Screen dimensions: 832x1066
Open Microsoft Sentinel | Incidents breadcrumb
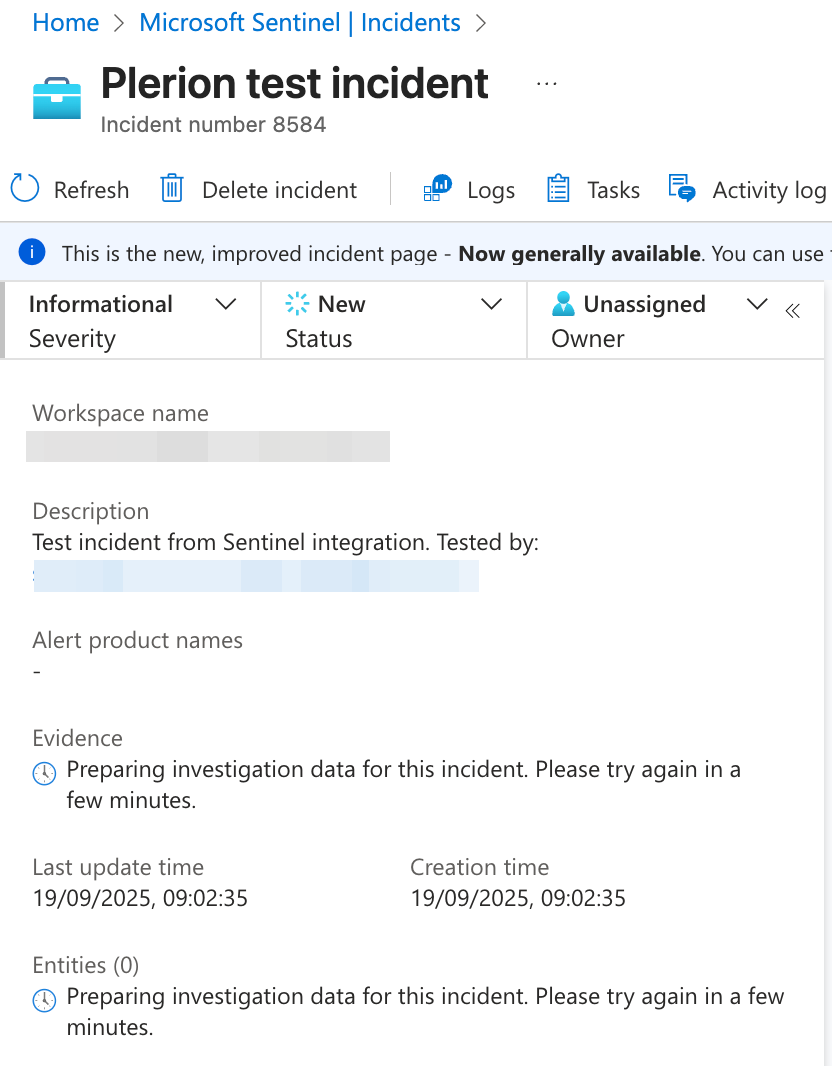click(x=300, y=22)
